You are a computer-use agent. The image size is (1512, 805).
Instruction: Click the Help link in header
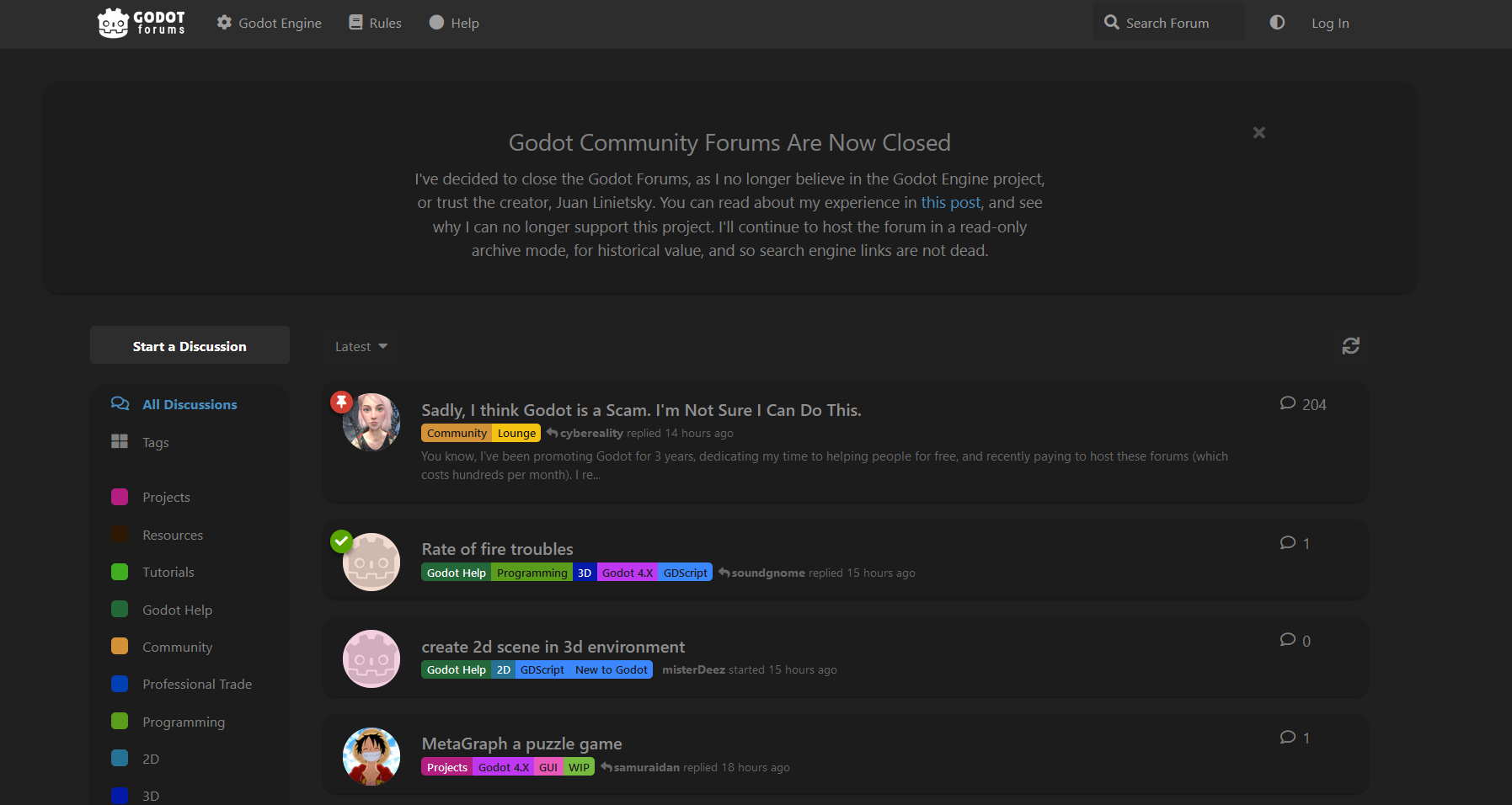(x=454, y=23)
